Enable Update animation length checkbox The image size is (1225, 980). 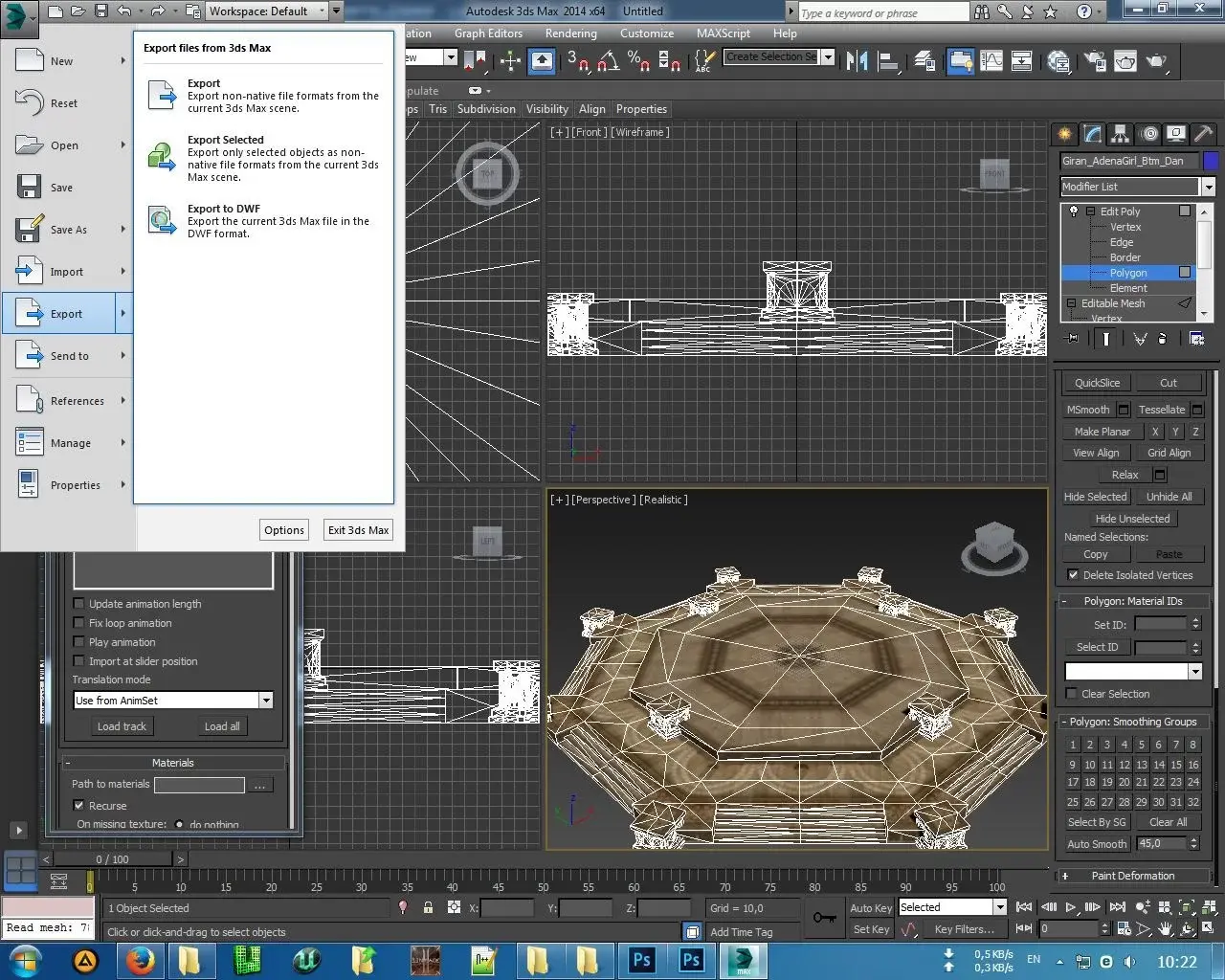pyautogui.click(x=79, y=604)
